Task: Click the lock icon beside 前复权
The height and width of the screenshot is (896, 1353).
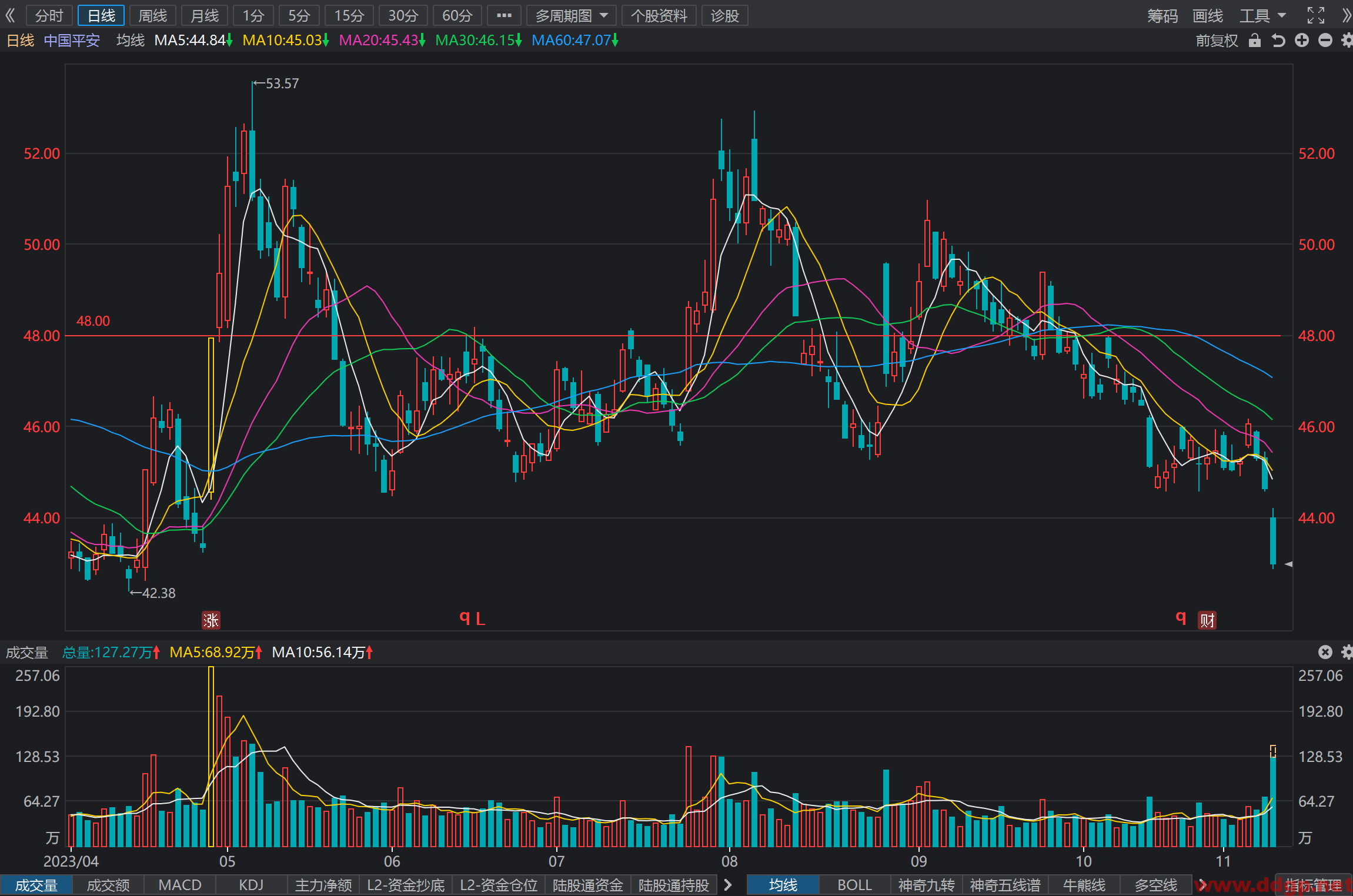Action: point(1255,41)
